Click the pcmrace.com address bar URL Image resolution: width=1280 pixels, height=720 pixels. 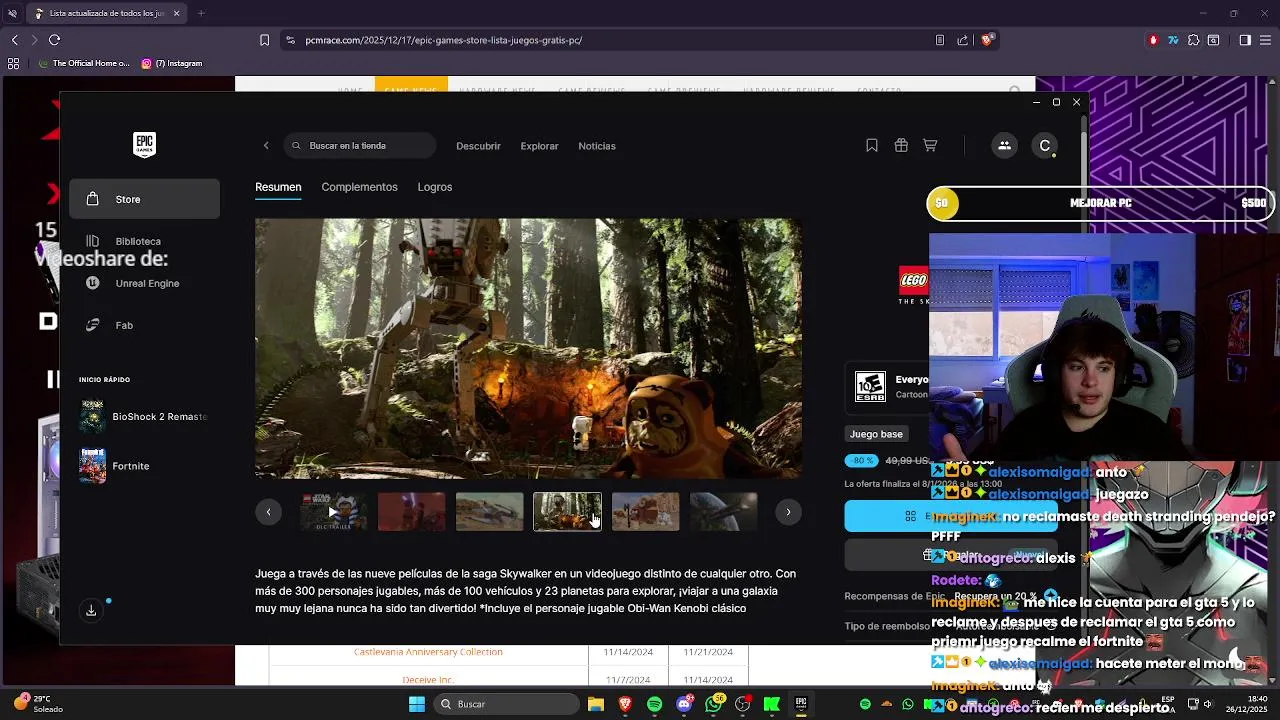(x=444, y=40)
